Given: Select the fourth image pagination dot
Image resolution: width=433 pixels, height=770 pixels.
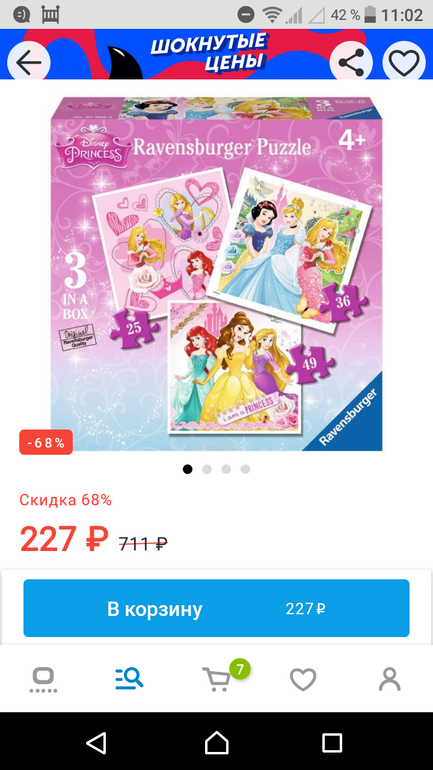Looking at the screenshot, I should [245, 469].
